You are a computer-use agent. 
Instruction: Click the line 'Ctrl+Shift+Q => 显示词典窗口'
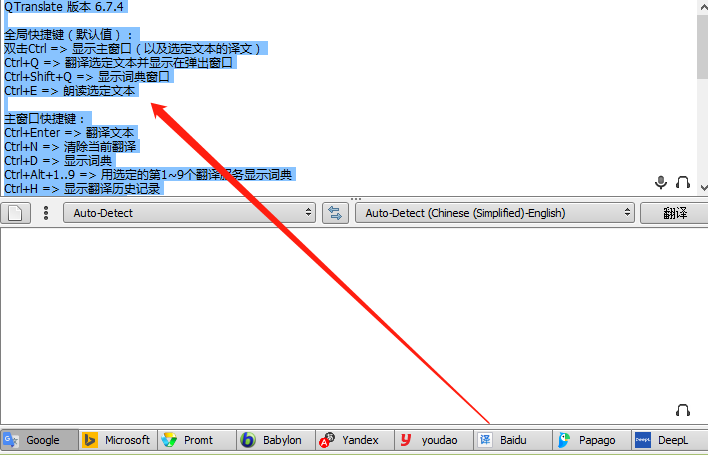87,77
